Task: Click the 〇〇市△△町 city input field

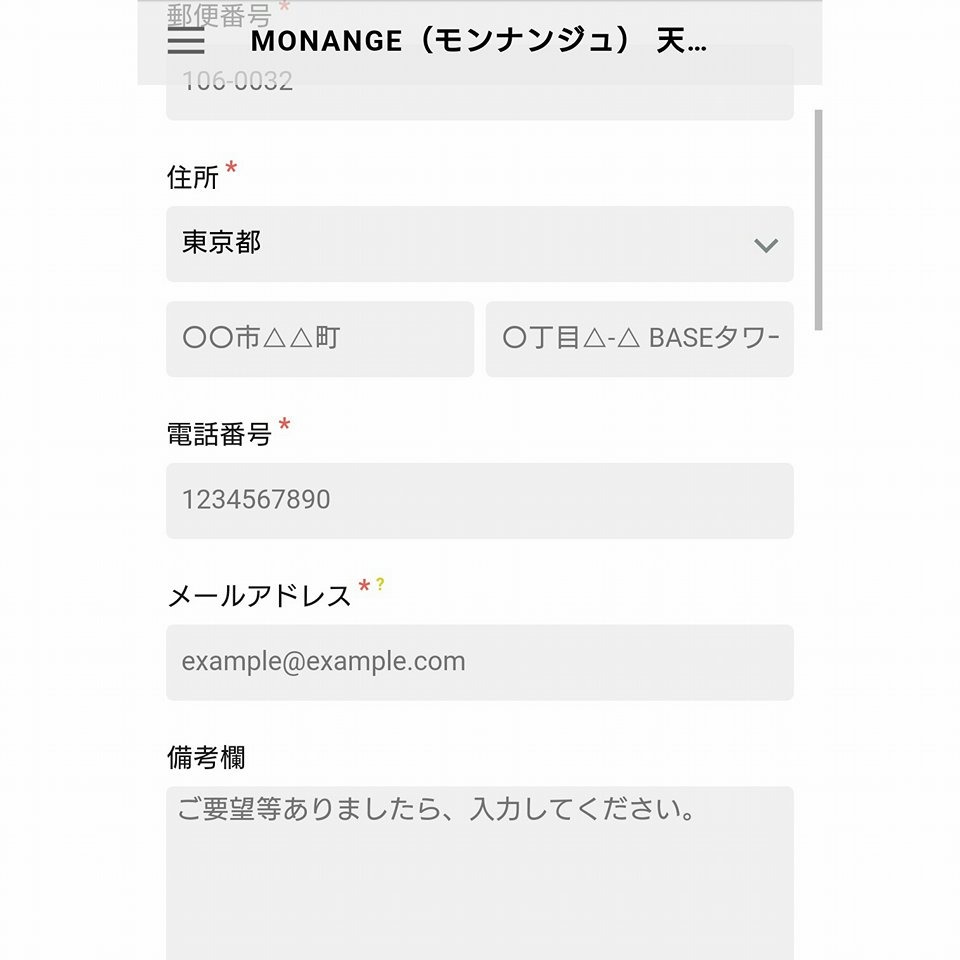Action: [320, 339]
